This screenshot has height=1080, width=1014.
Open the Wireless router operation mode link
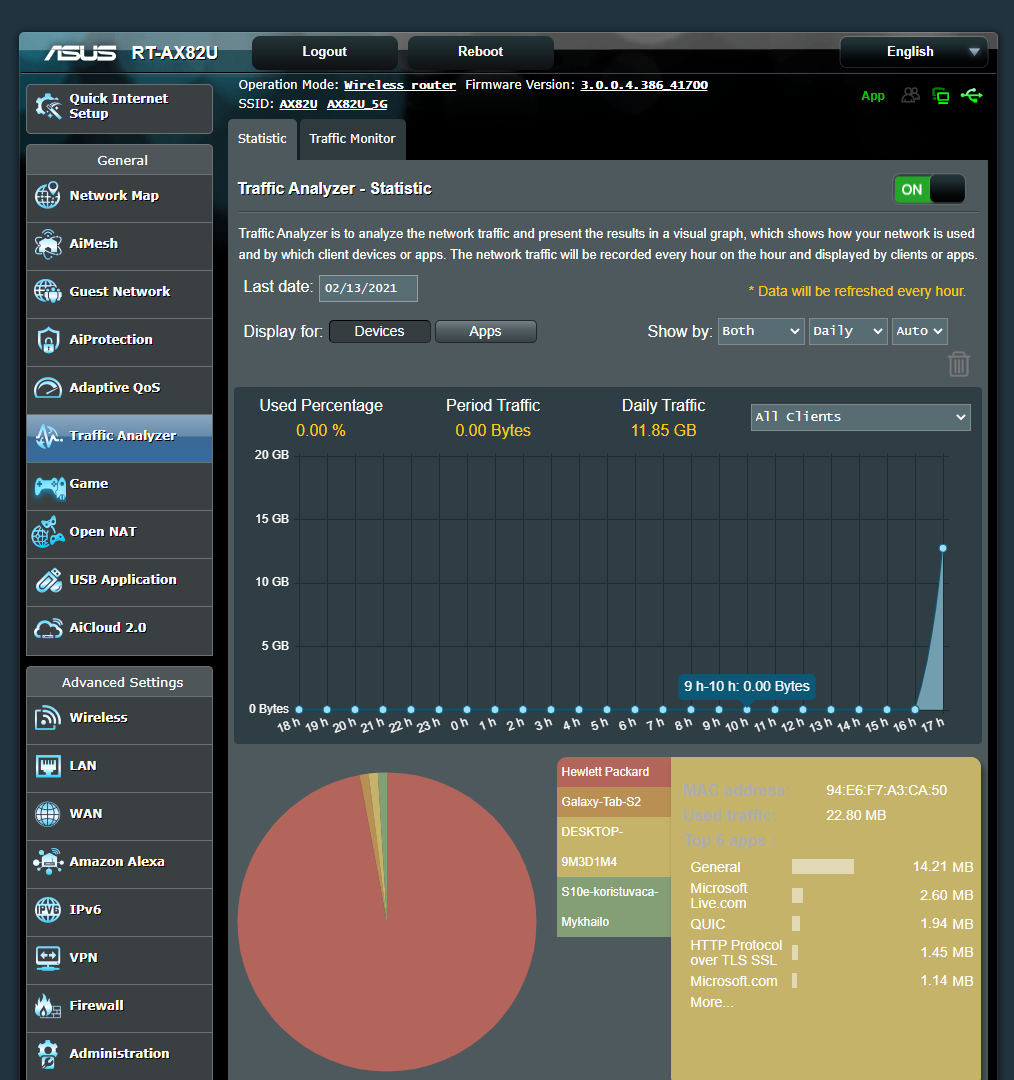(x=400, y=85)
